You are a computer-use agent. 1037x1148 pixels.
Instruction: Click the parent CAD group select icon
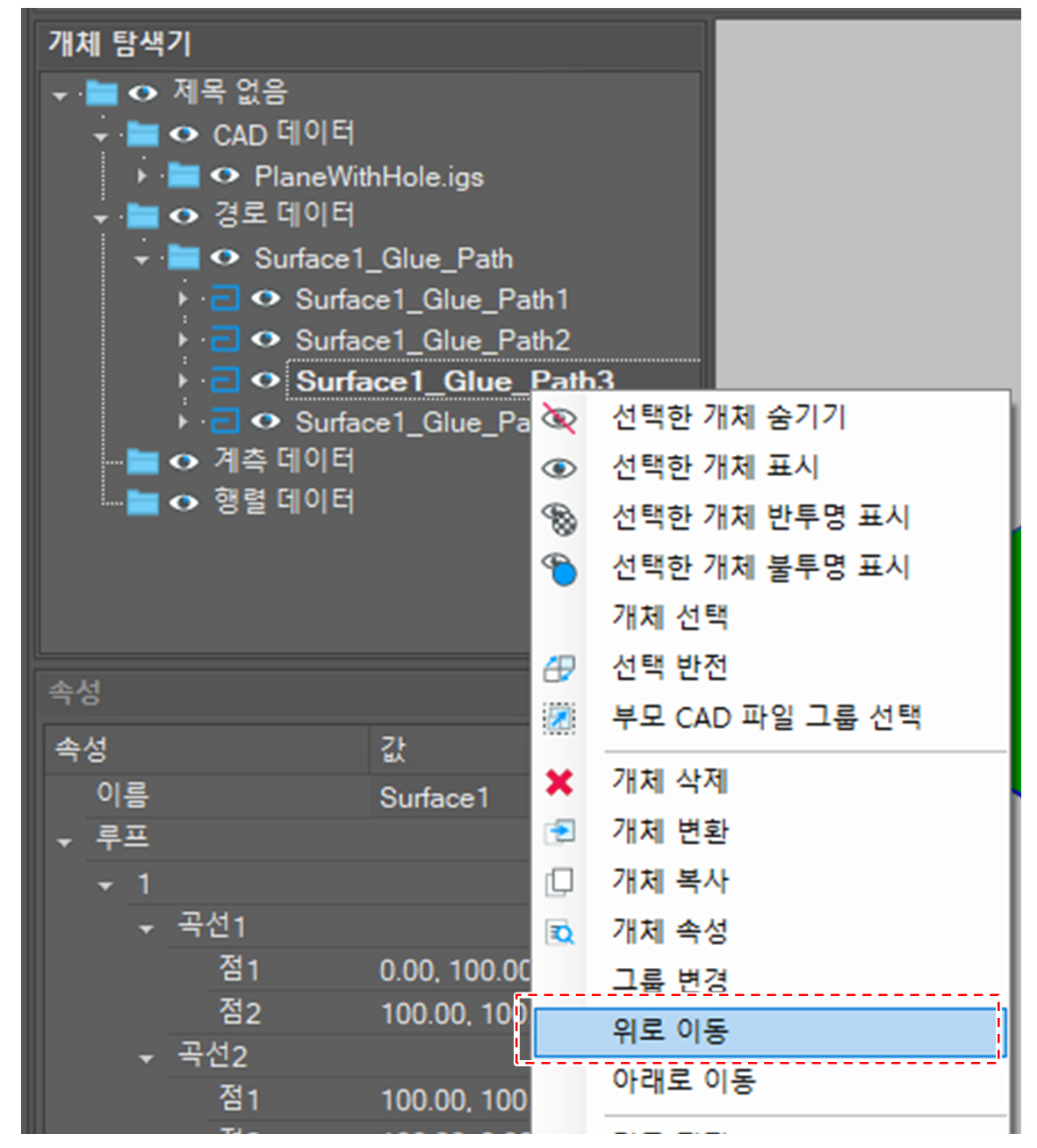559,718
